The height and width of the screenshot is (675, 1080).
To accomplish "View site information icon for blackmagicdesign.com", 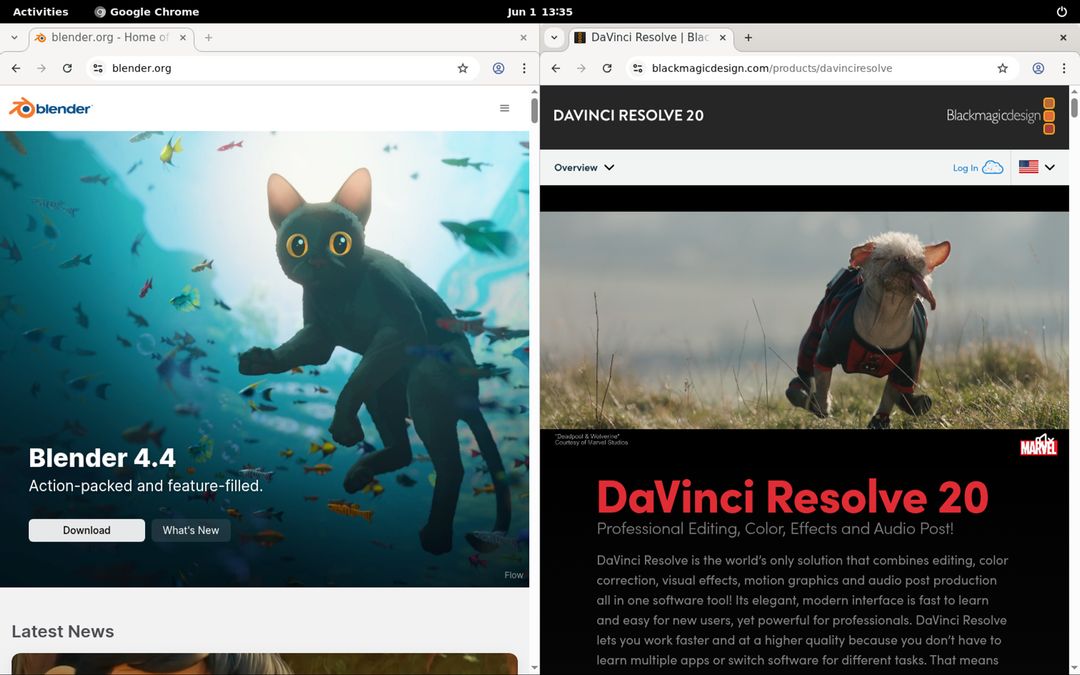I will [x=638, y=68].
